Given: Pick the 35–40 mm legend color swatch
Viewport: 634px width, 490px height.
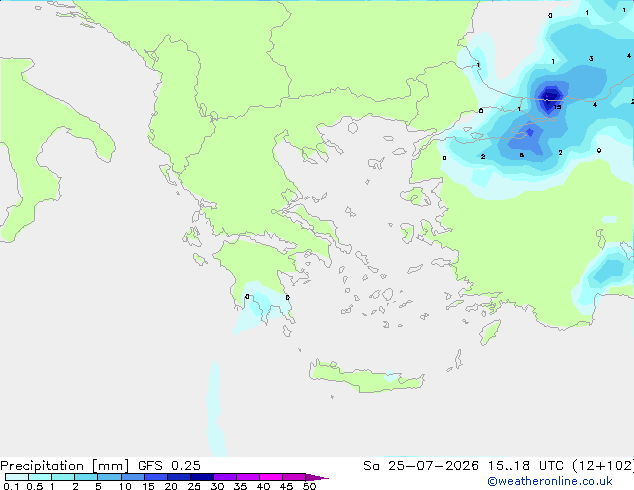Looking at the screenshot, I should tap(248, 477).
